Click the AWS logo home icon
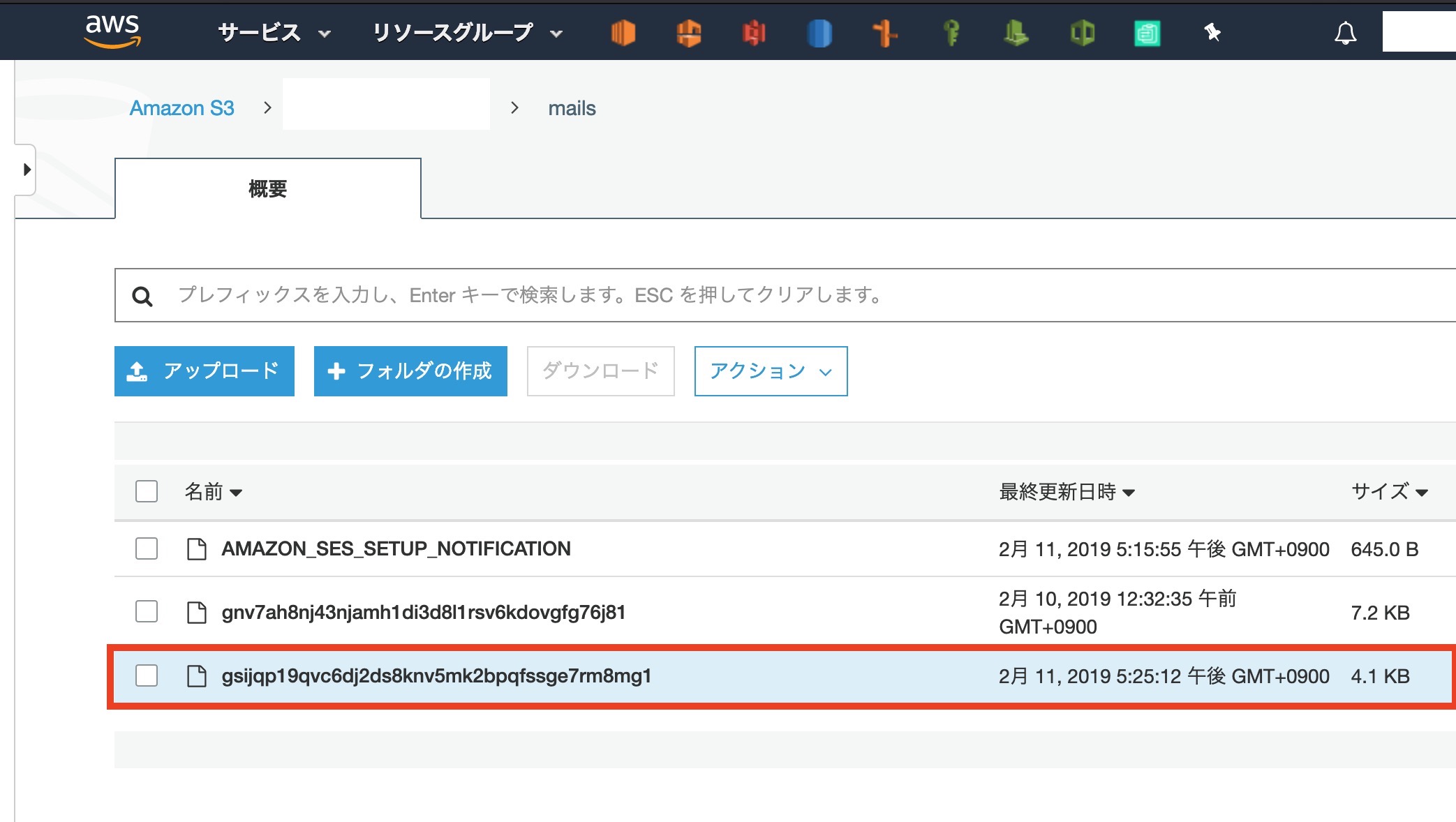This screenshot has width=1456, height=822. coord(112,31)
